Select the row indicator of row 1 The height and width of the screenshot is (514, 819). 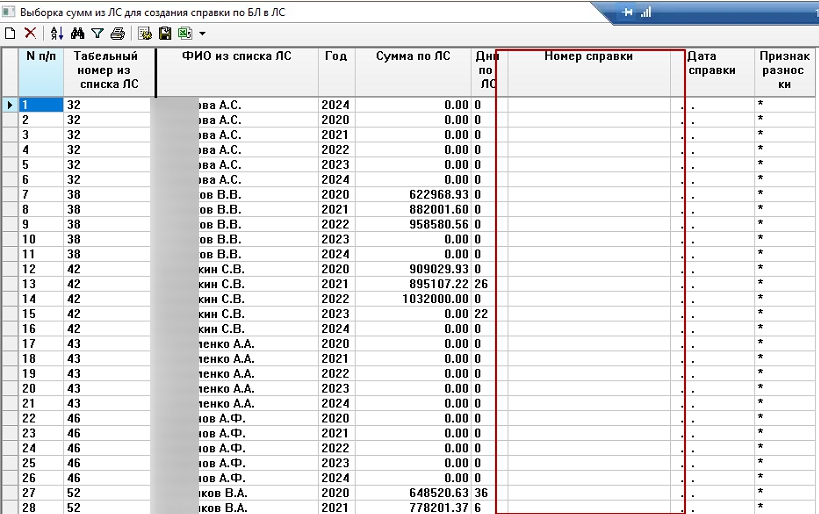click(x=10, y=105)
